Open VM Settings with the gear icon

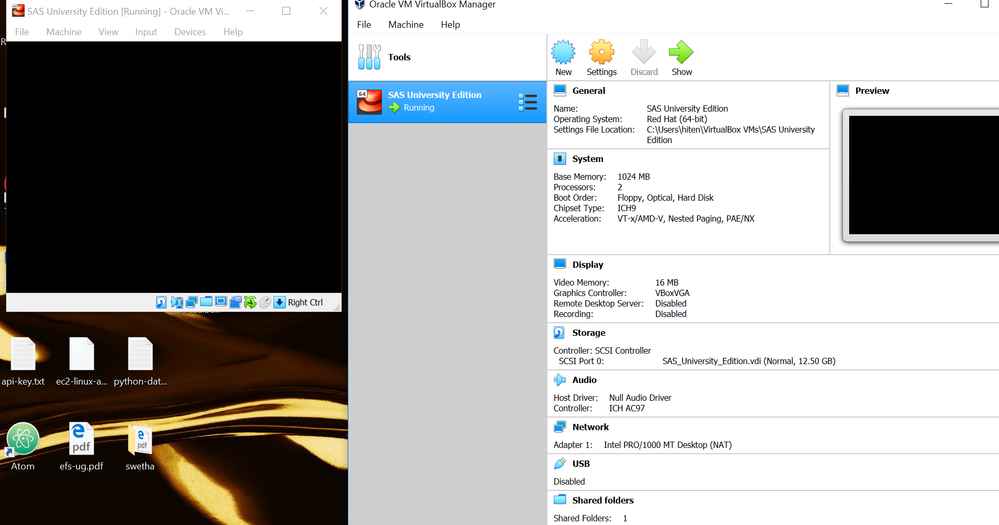click(601, 52)
